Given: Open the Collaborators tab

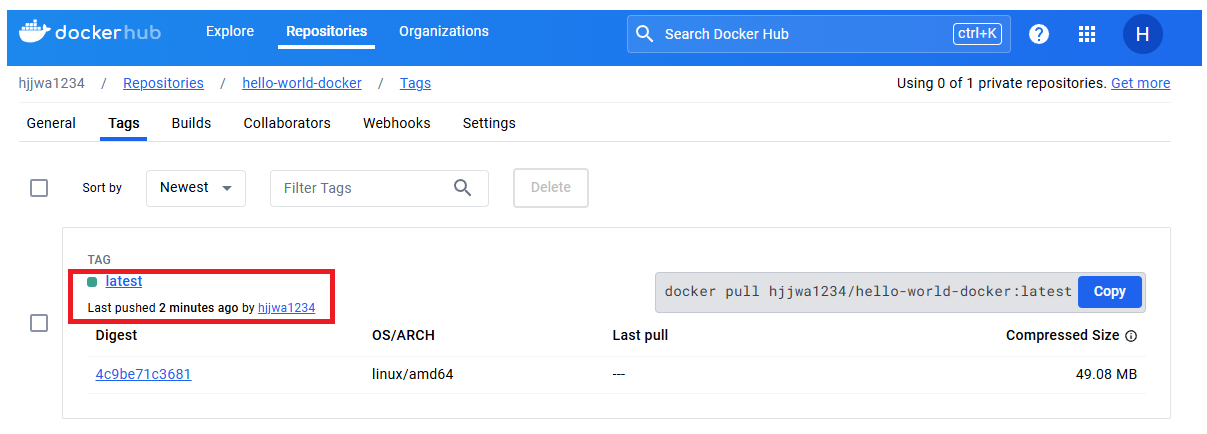Looking at the screenshot, I should point(287,123).
